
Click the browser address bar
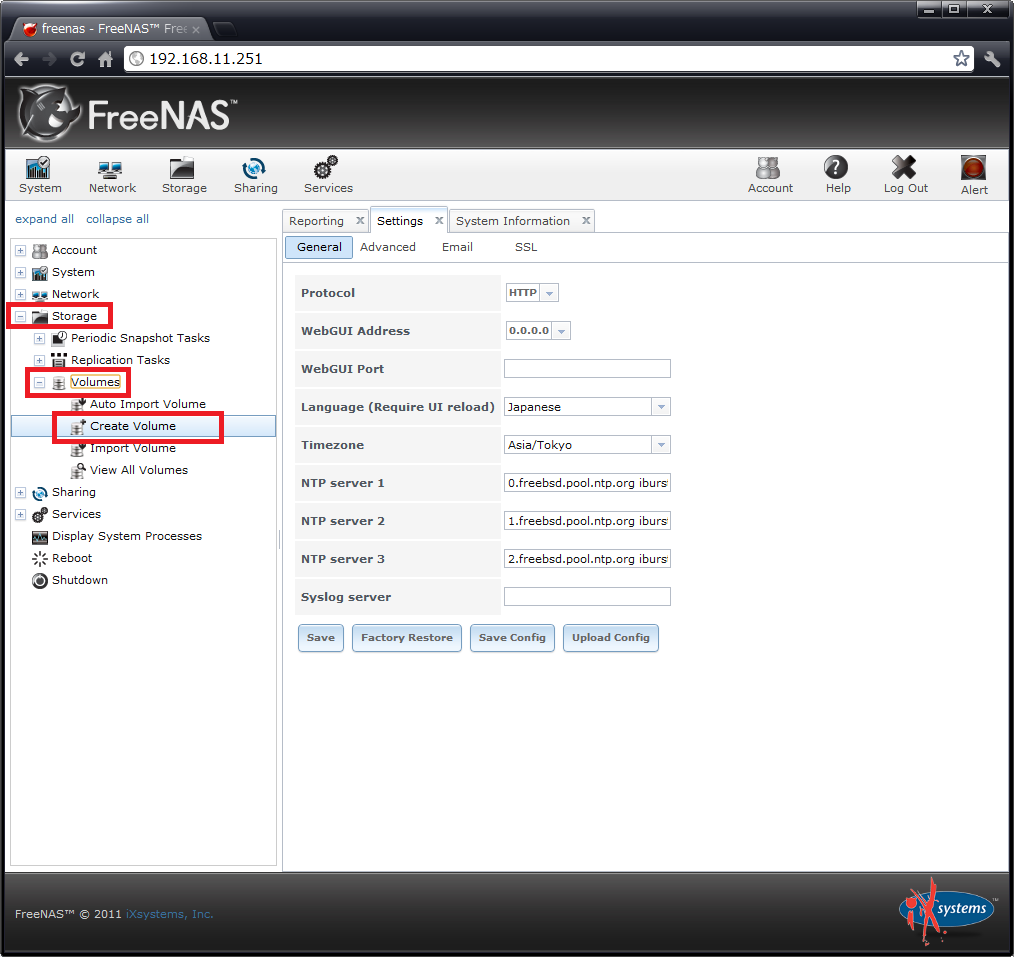pos(548,59)
